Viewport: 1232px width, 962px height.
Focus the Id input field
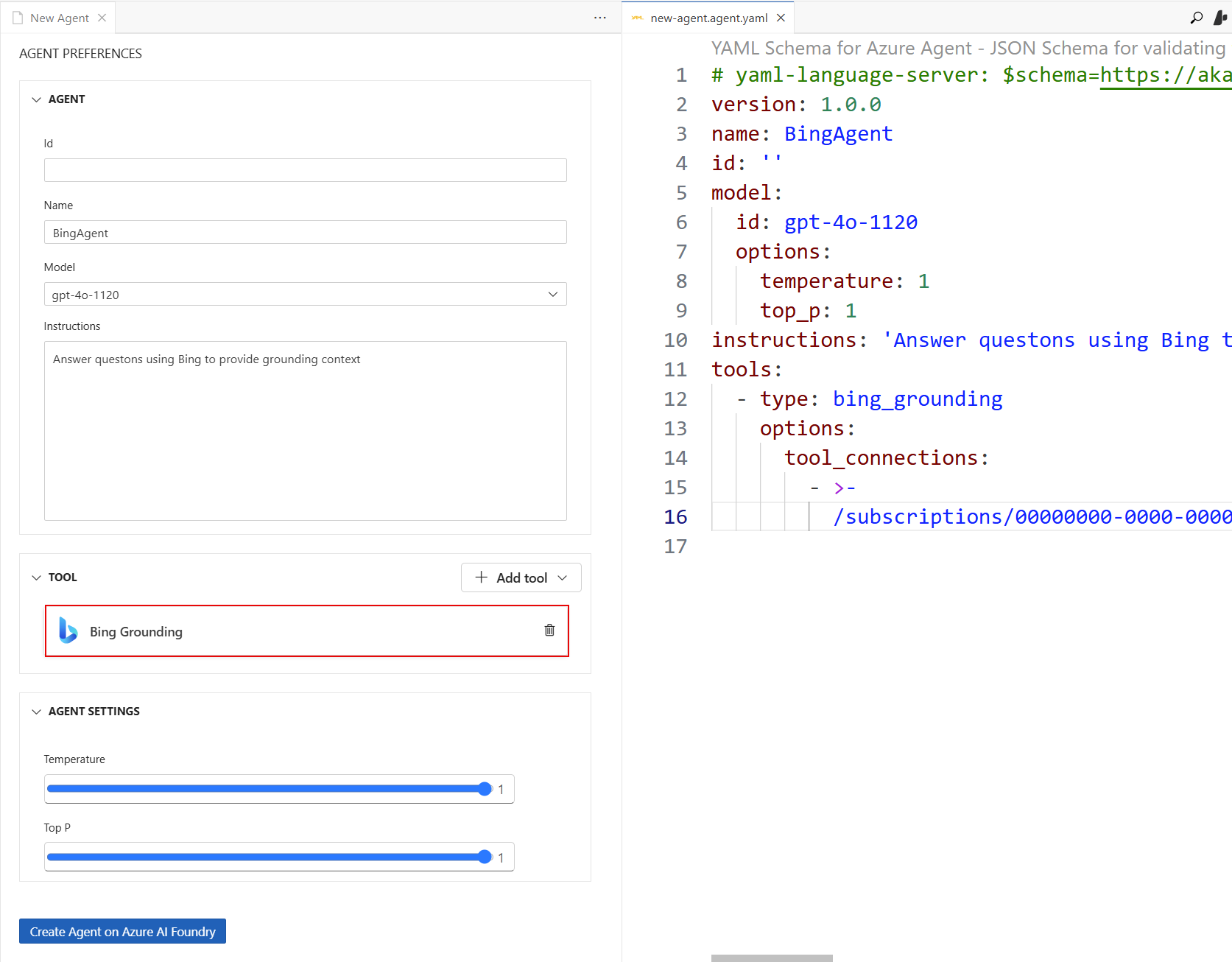click(306, 170)
